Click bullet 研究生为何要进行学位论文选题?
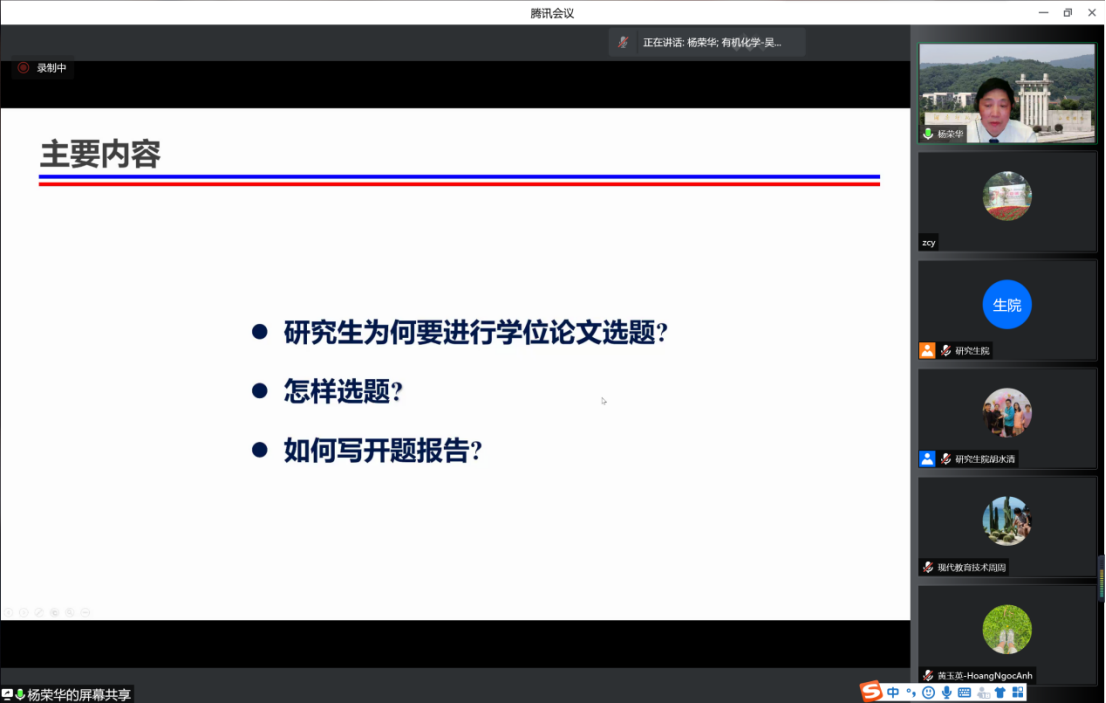Screen dimensions: 1106x703 [476, 332]
